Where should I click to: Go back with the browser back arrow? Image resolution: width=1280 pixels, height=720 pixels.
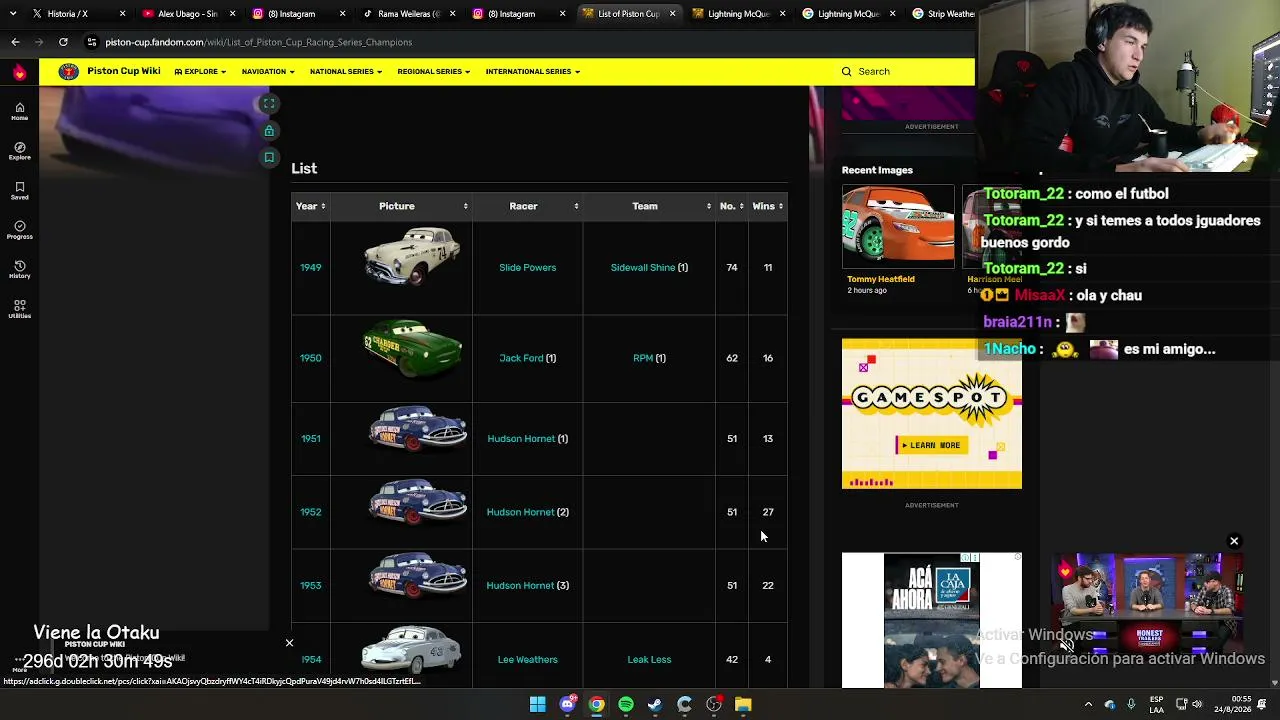tap(15, 42)
